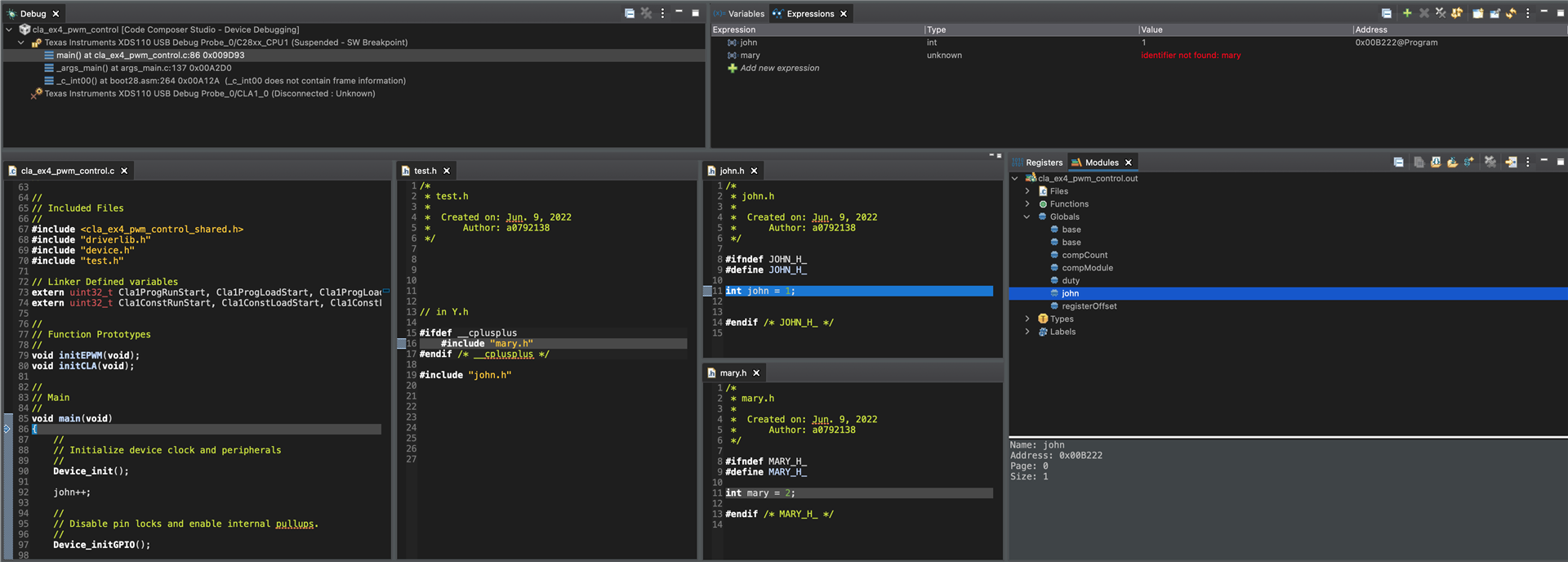Expand the Files node in Modules tree
Viewport: 1568px width, 562px height.
(x=1027, y=191)
